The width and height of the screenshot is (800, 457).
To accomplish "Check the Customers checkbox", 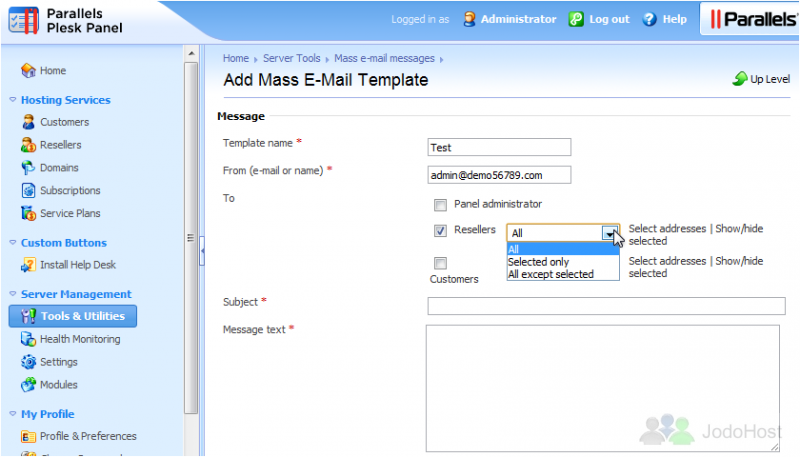I will 440,263.
